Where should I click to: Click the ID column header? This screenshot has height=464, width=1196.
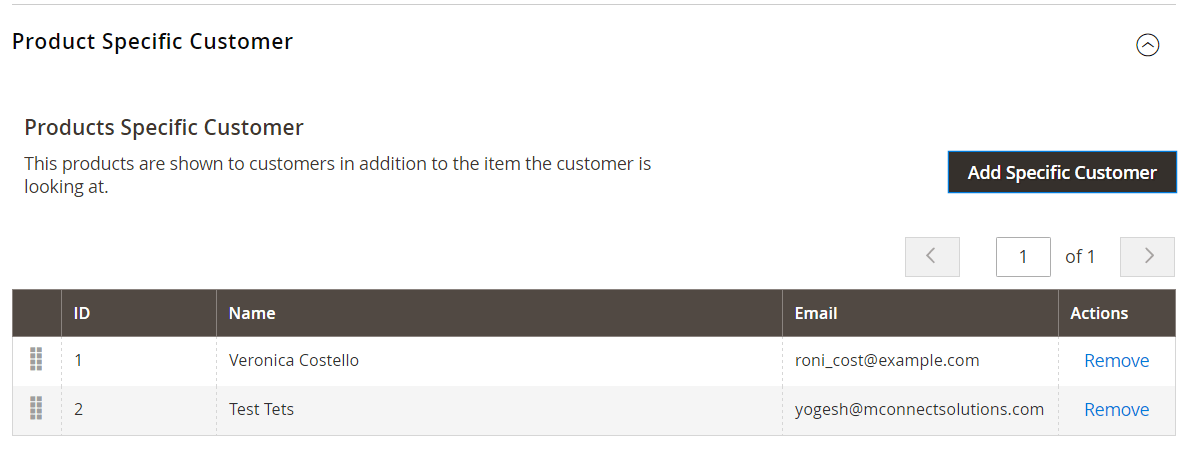tap(82, 313)
